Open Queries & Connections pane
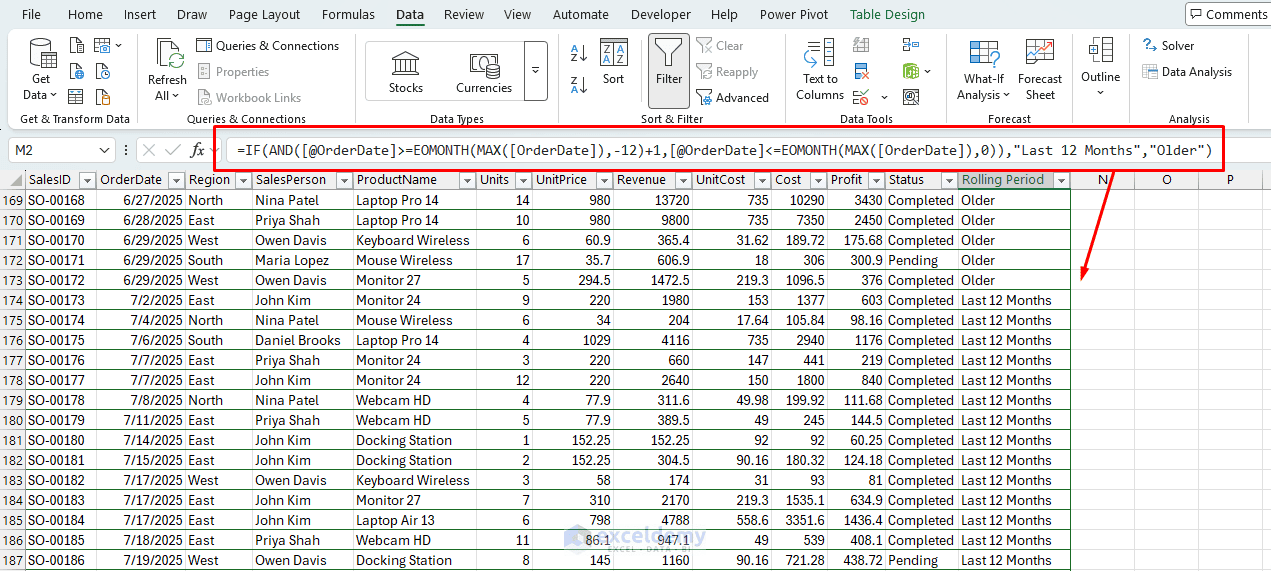The width and height of the screenshot is (1271, 571). (268, 46)
